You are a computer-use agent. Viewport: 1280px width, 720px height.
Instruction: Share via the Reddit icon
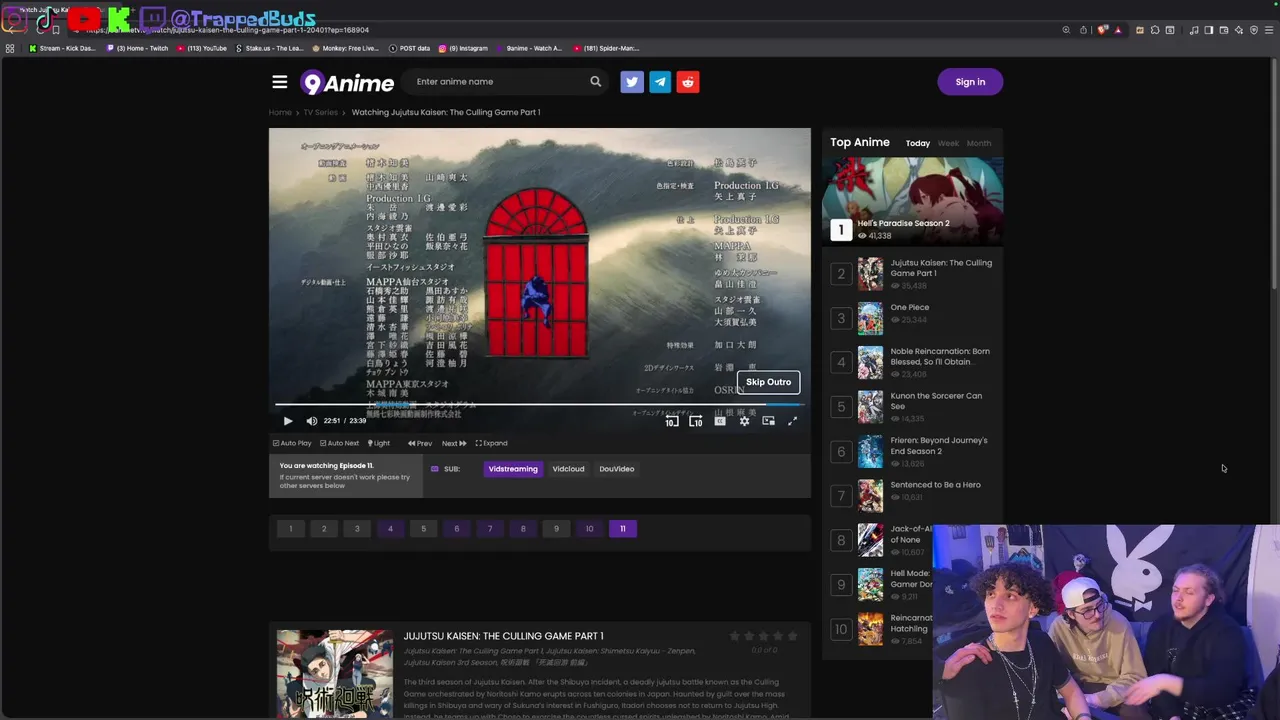click(688, 82)
